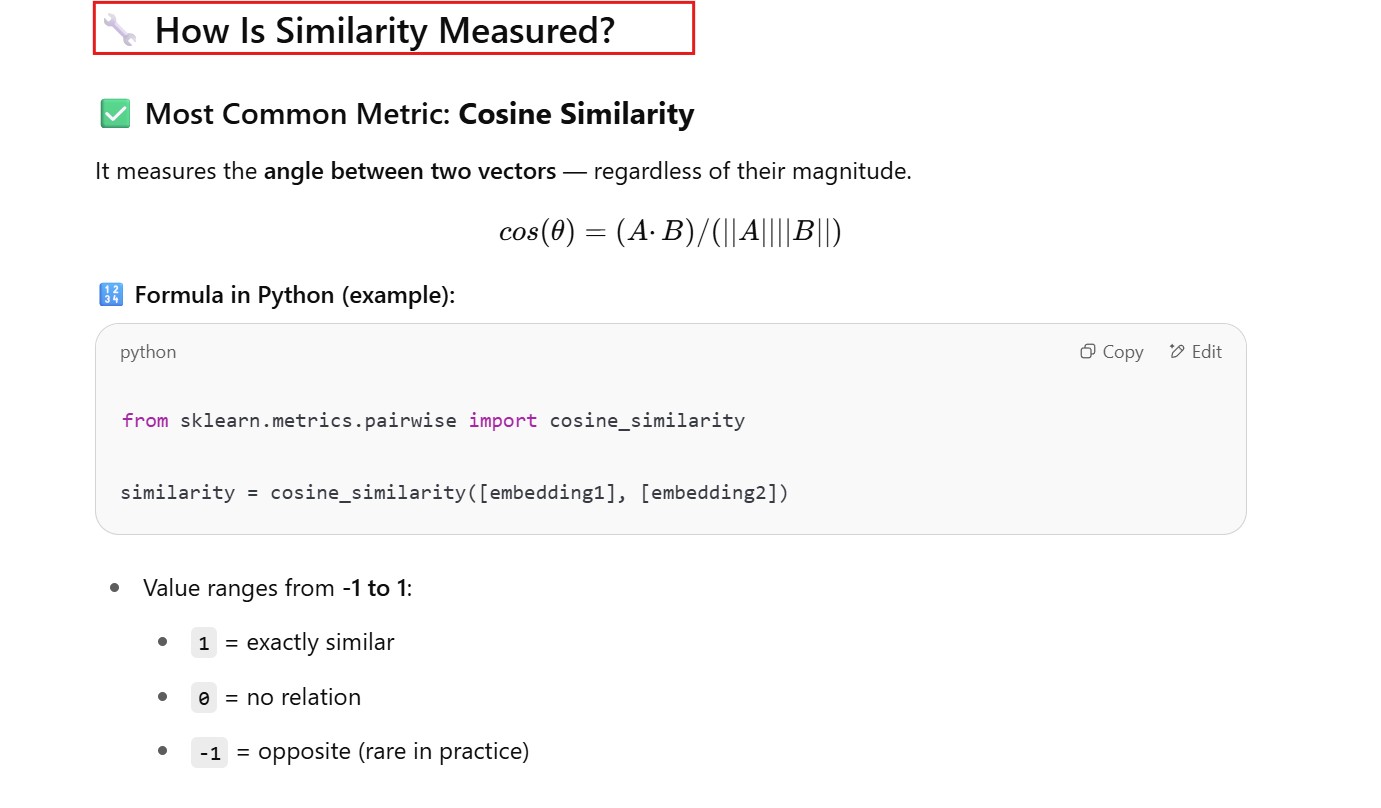Click the bold "-1 to 1" range text

click(374, 588)
